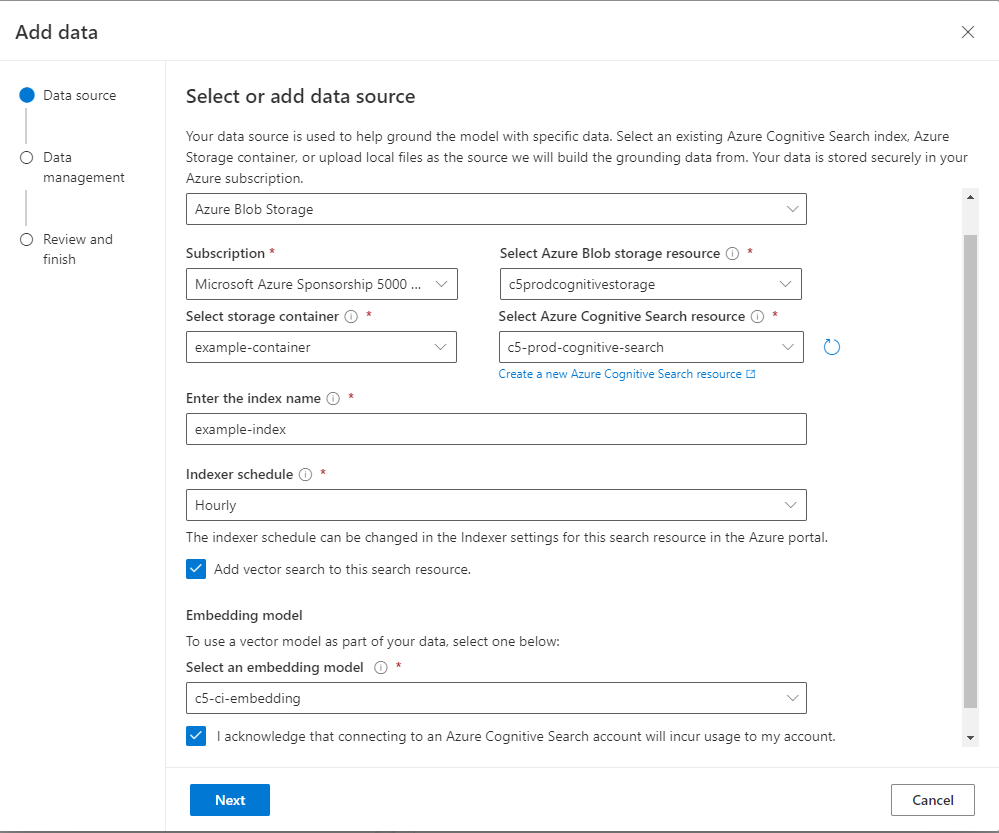The image size is (999, 833).
Task: Click info icon for Select an embedding model
Action: (380, 667)
